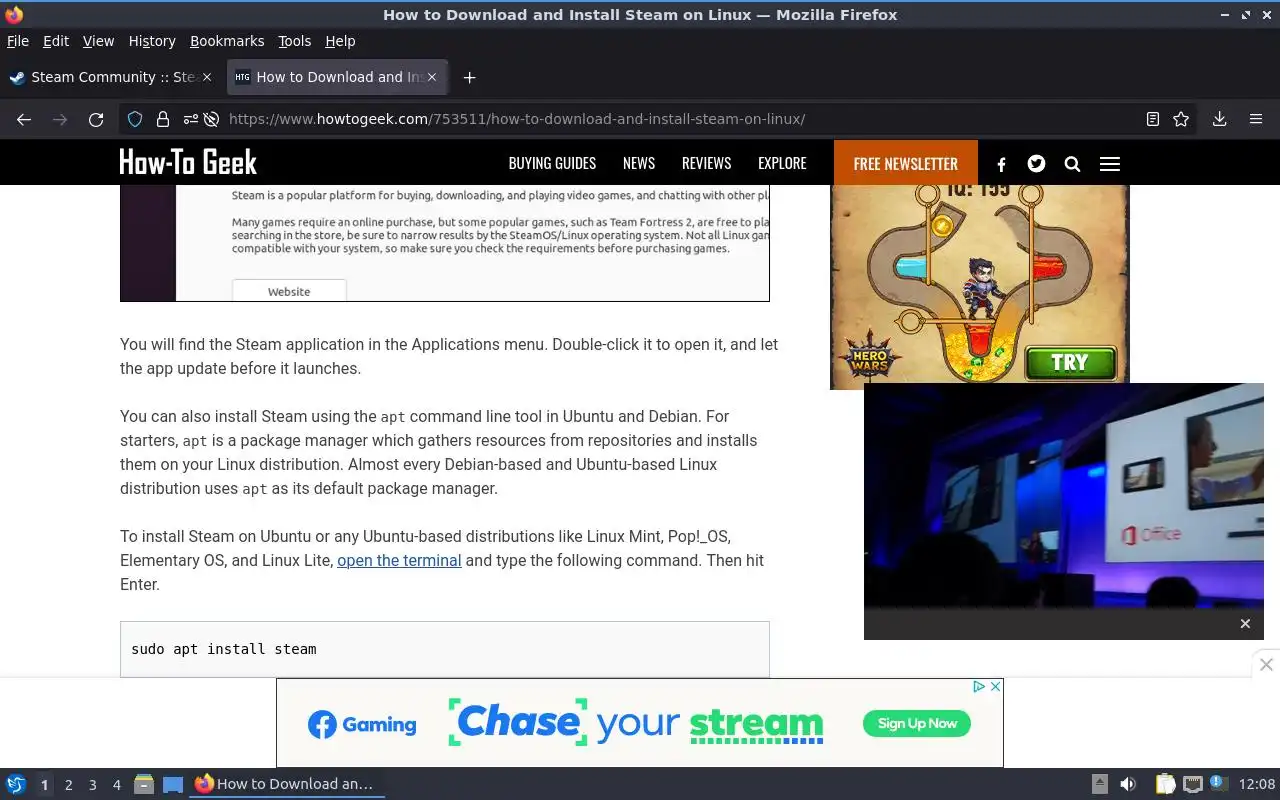Screen dimensions: 1280x800
Task: Go back to the previous page
Action: pyautogui.click(x=24, y=119)
